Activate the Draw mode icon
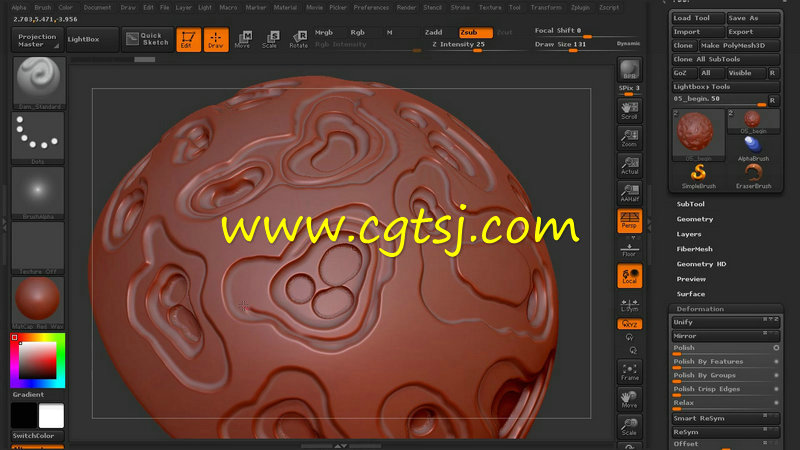This screenshot has width=800, height=450. point(216,40)
